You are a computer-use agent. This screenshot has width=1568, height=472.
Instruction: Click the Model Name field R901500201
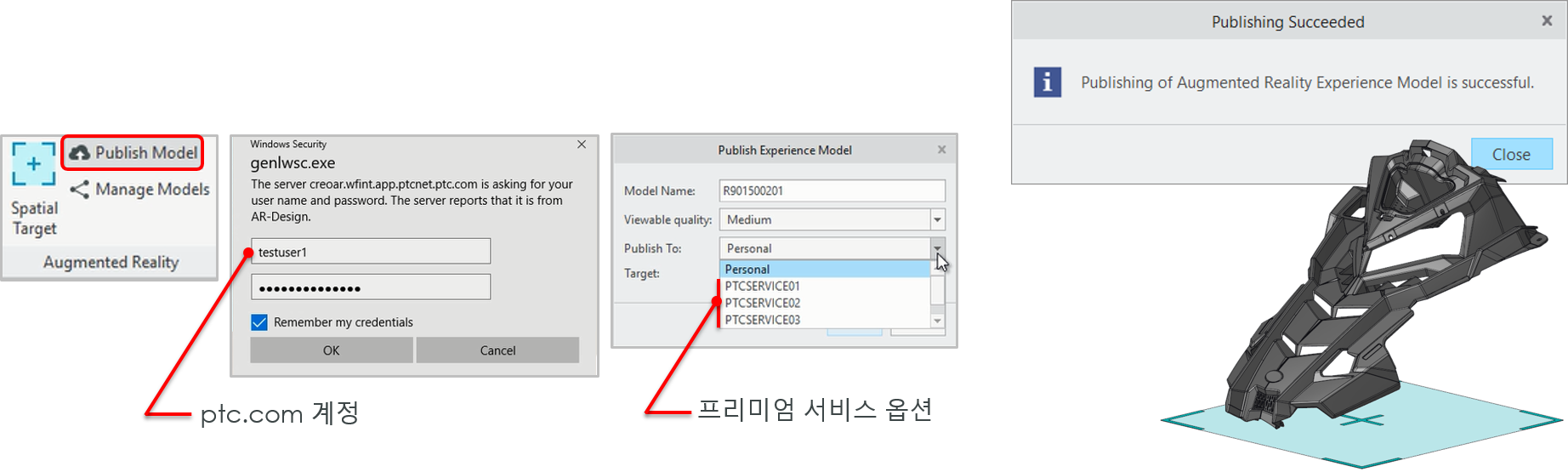click(832, 191)
